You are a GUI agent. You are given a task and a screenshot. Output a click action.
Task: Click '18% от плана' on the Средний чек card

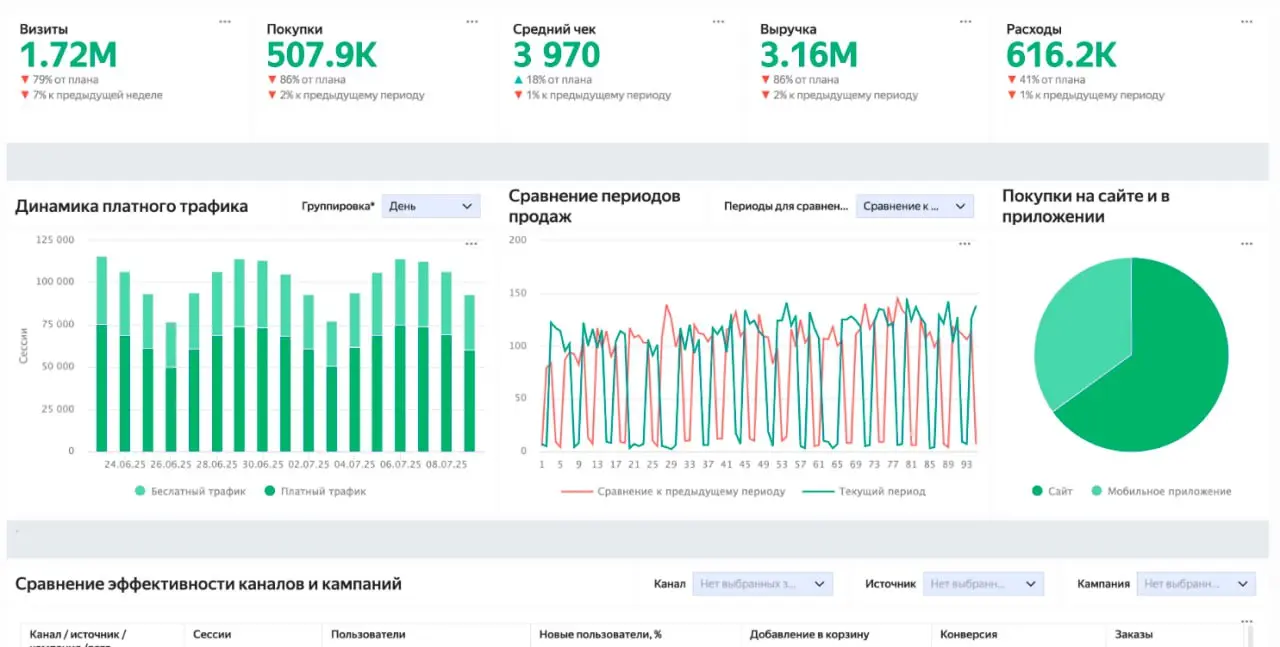click(558, 80)
